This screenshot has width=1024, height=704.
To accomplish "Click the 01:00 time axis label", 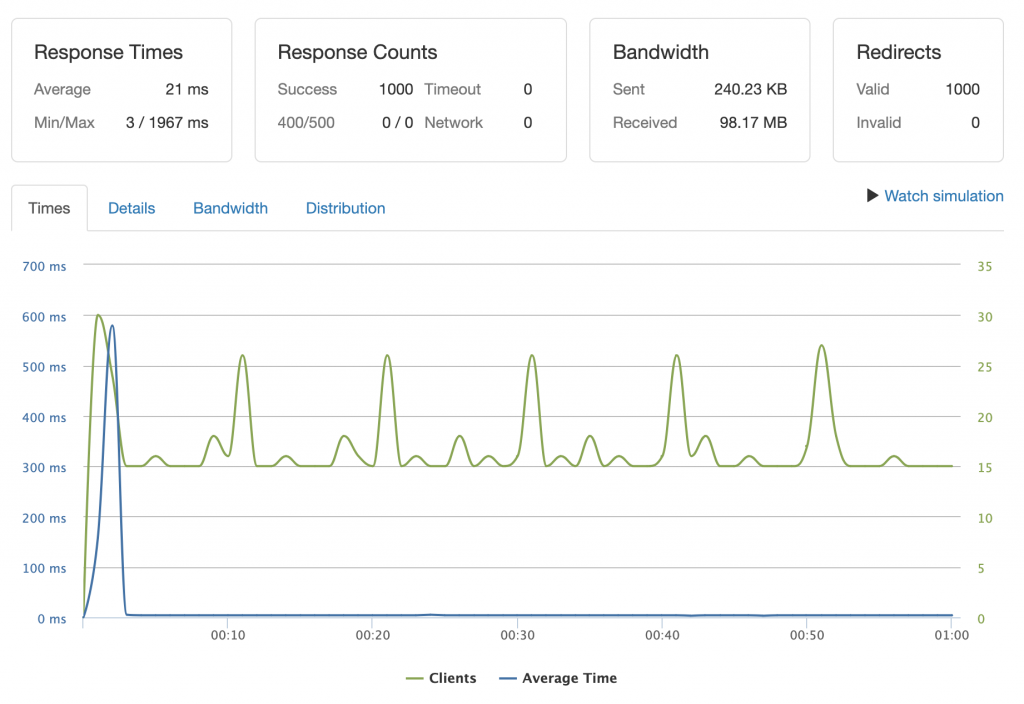I will click(x=952, y=635).
